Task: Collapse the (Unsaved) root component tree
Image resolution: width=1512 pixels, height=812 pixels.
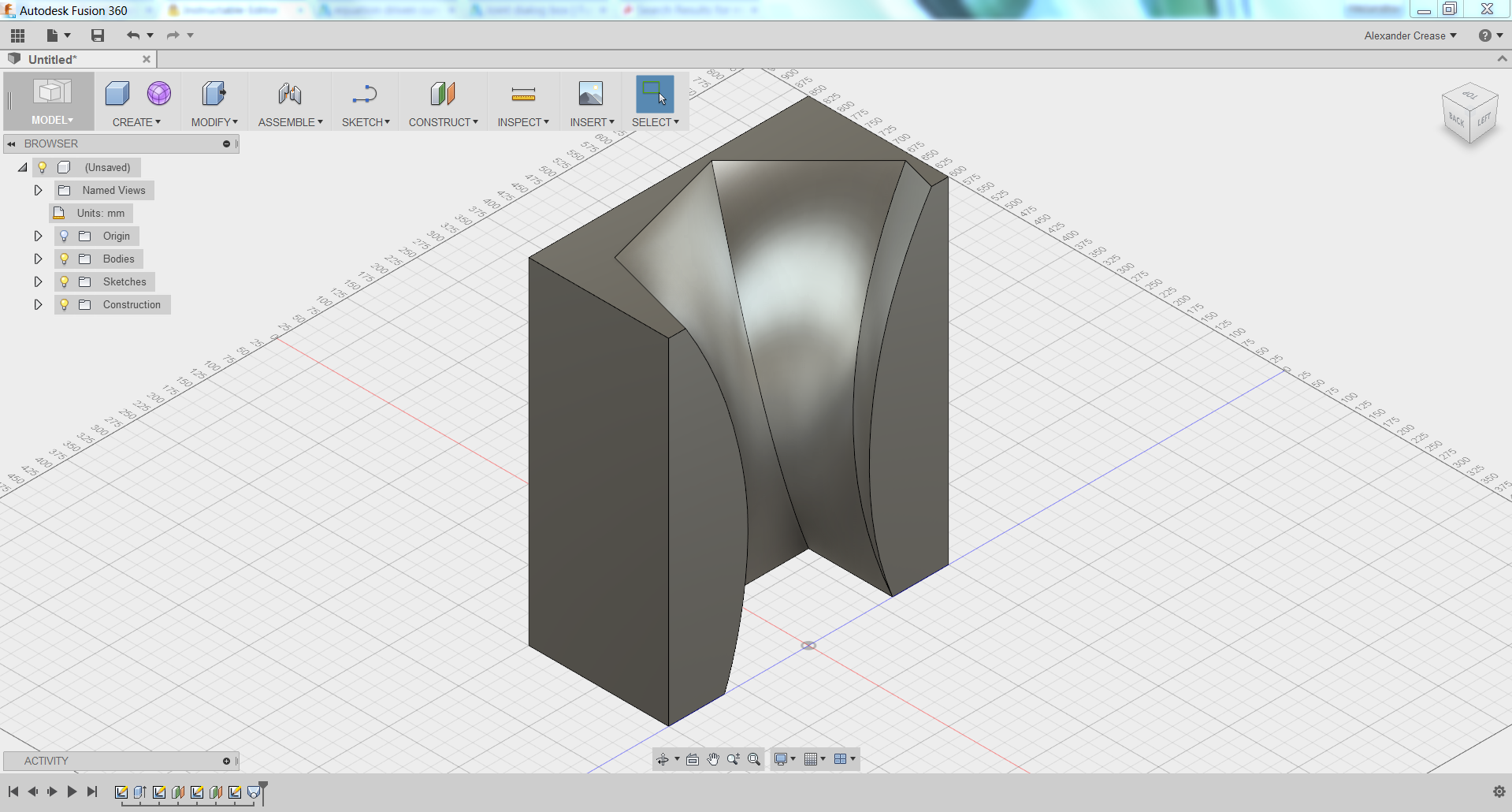Action: coord(22,167)
